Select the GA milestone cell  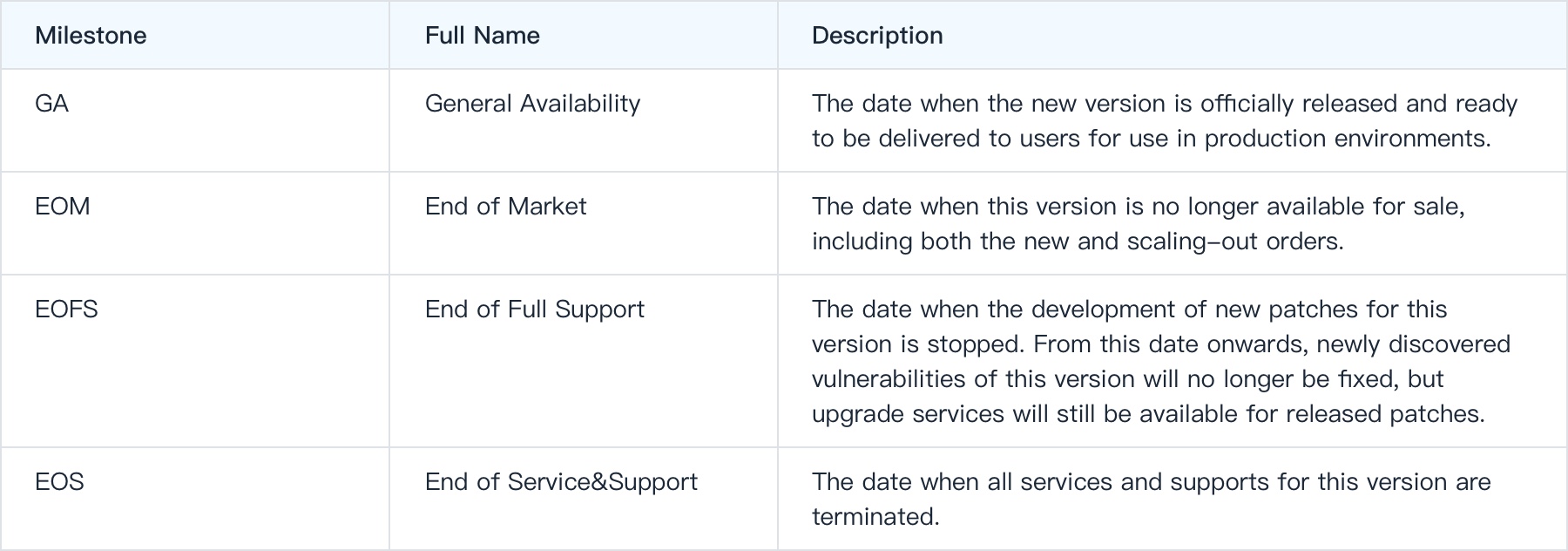coord(194,120)
